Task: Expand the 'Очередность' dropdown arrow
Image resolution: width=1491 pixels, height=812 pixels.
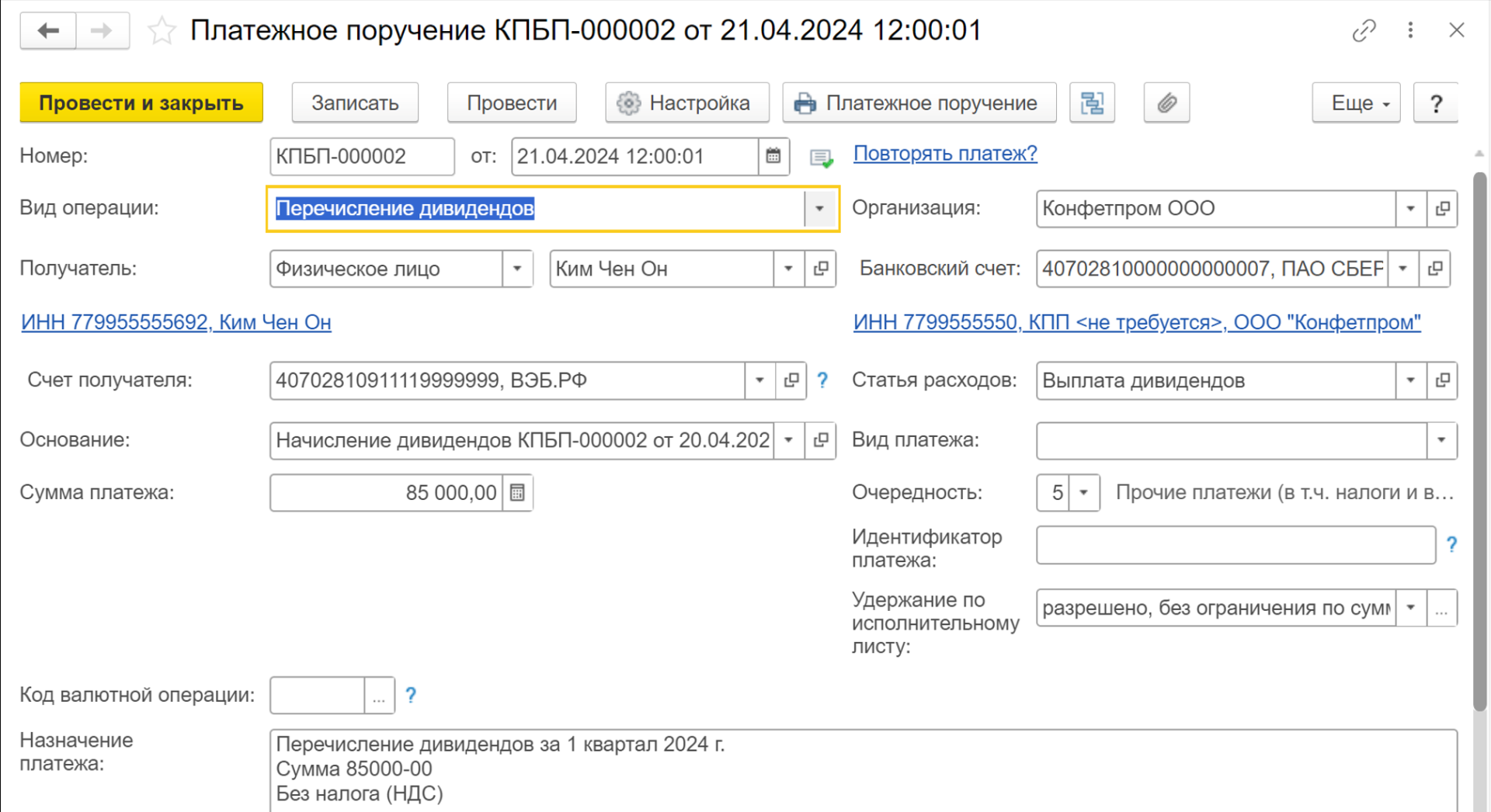Action: coord(1084,493)
